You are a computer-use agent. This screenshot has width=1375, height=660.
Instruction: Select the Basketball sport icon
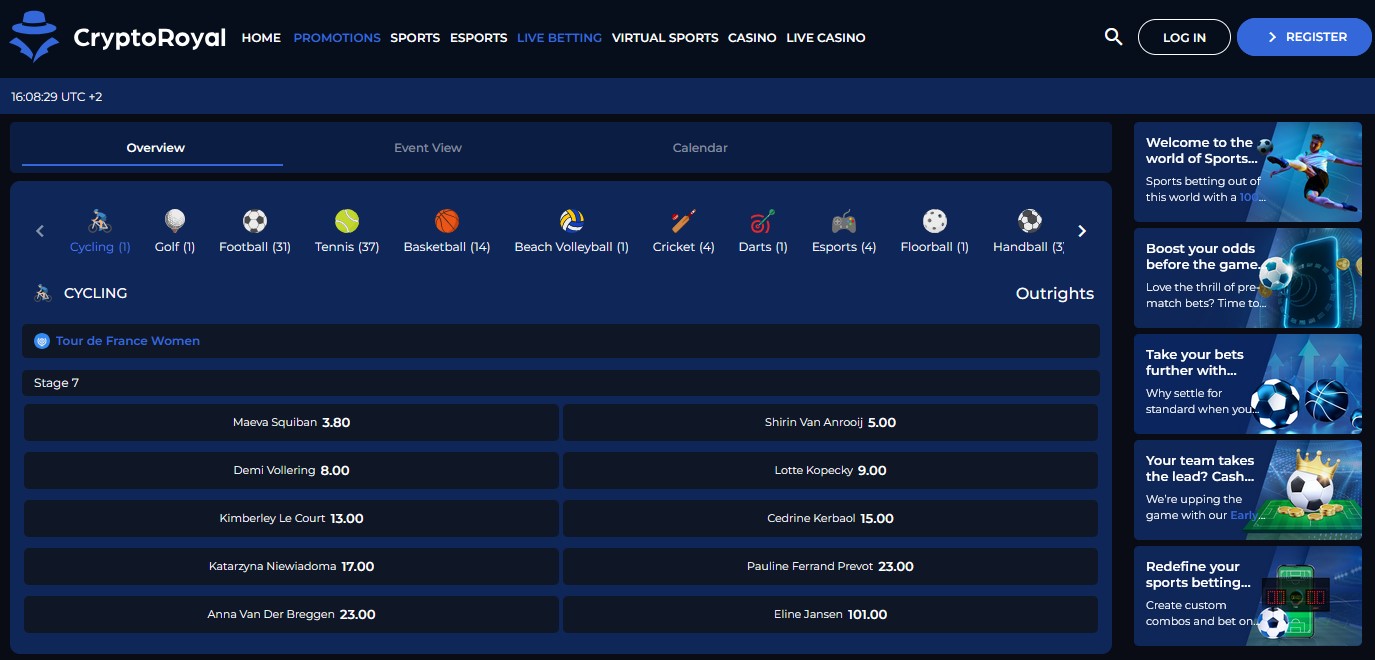click(447, 221)
